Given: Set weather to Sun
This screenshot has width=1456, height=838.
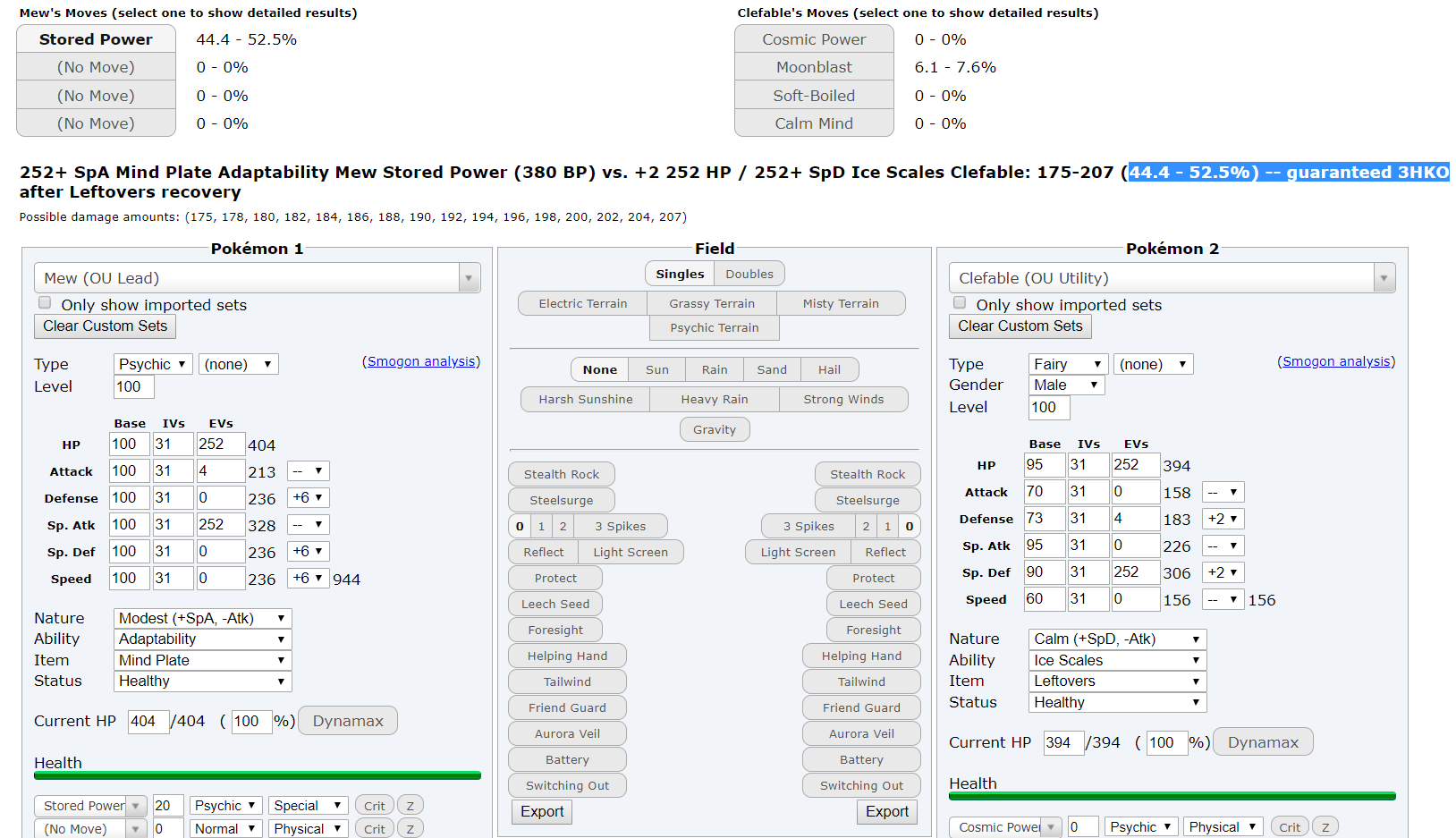Looking at the screenshot, I should click(x=657, y=369).
